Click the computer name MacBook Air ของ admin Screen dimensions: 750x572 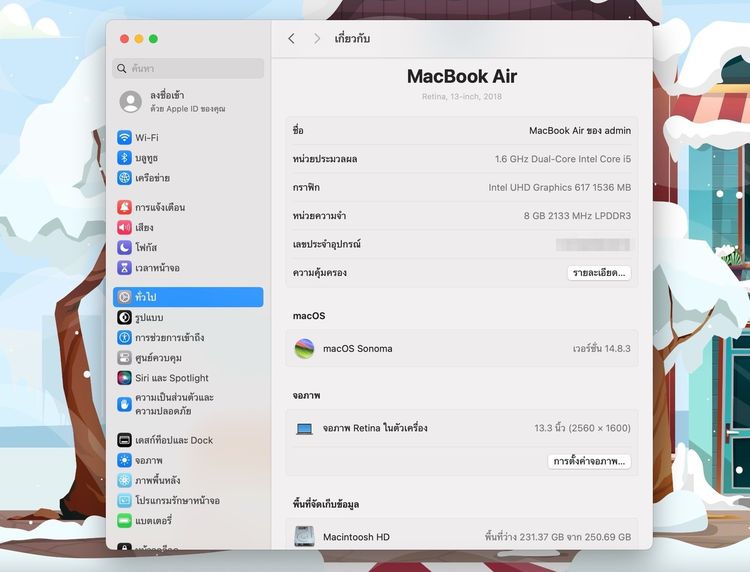click(580, 131)
